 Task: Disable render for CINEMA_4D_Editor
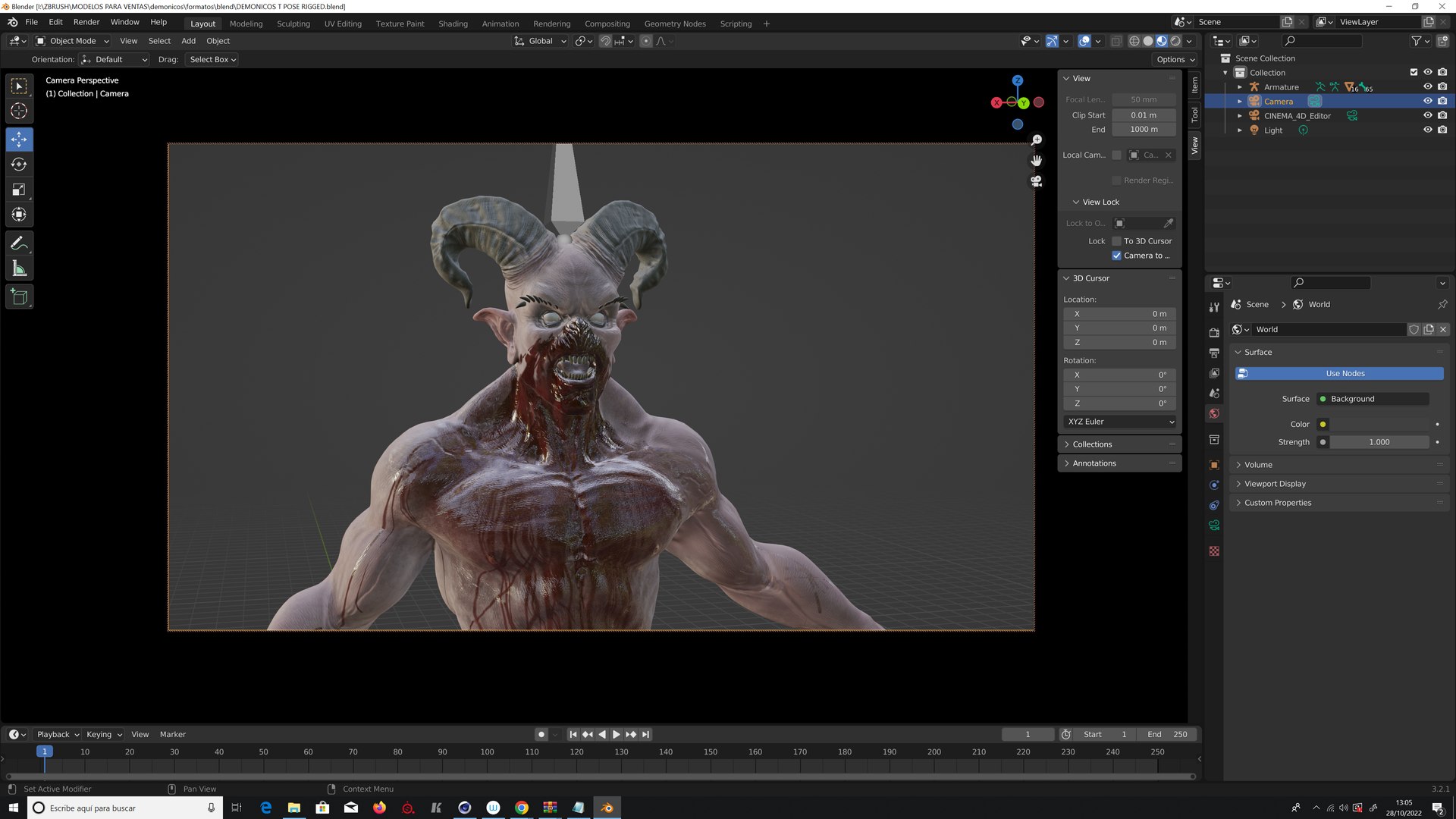(1442, 116)
